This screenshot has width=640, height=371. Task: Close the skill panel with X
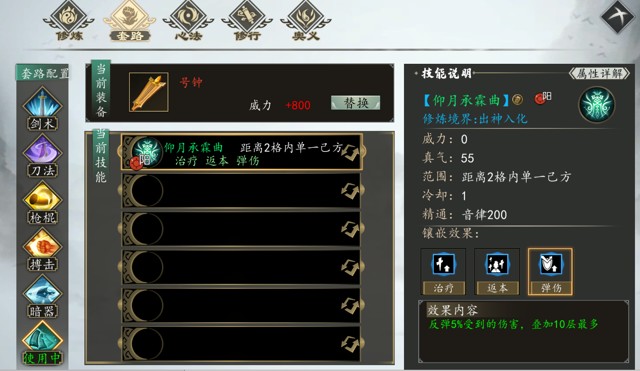pos(618,16)
